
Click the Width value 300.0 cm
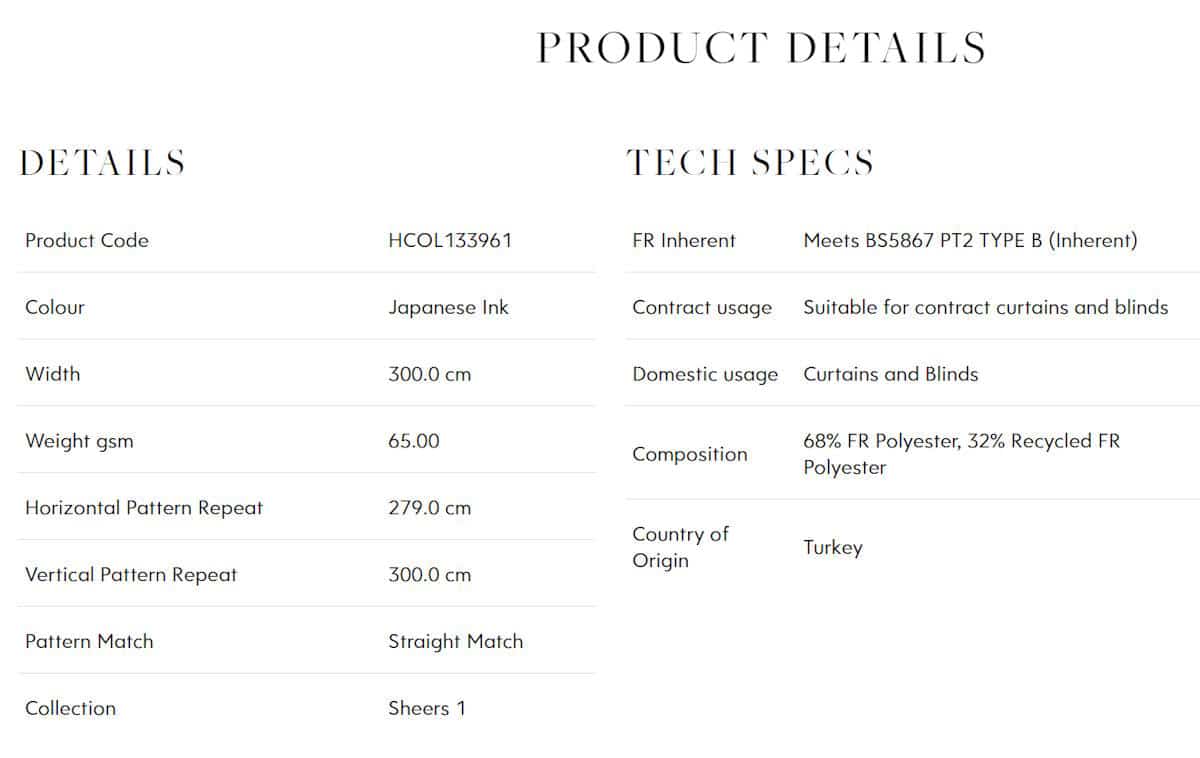coord(429,374)
